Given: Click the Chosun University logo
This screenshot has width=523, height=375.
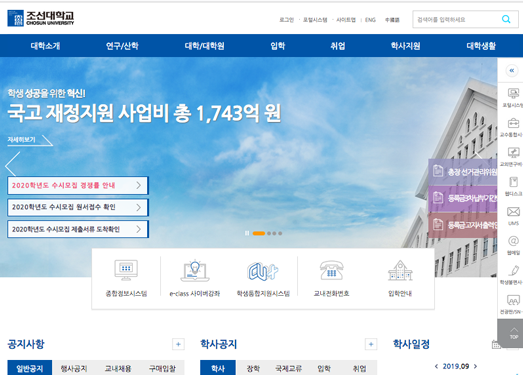Looking at the screenshot, I should [x=41, y=18].
